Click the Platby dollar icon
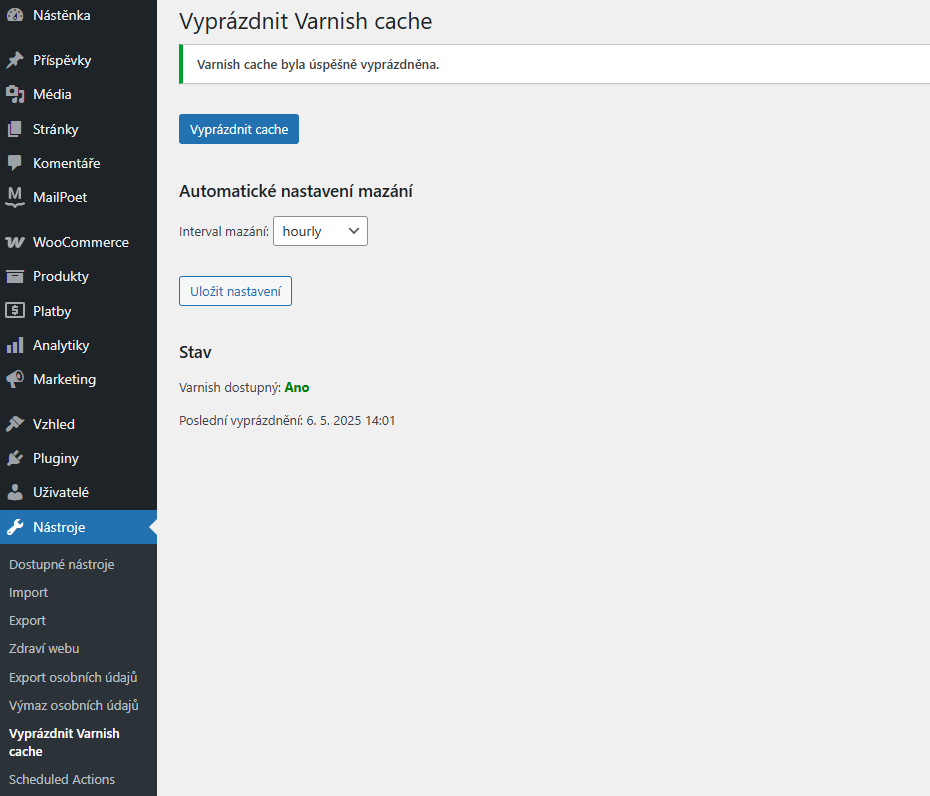The width and height of the screenshot is (930, 796). pyautogui.click(x=15, y=310)
